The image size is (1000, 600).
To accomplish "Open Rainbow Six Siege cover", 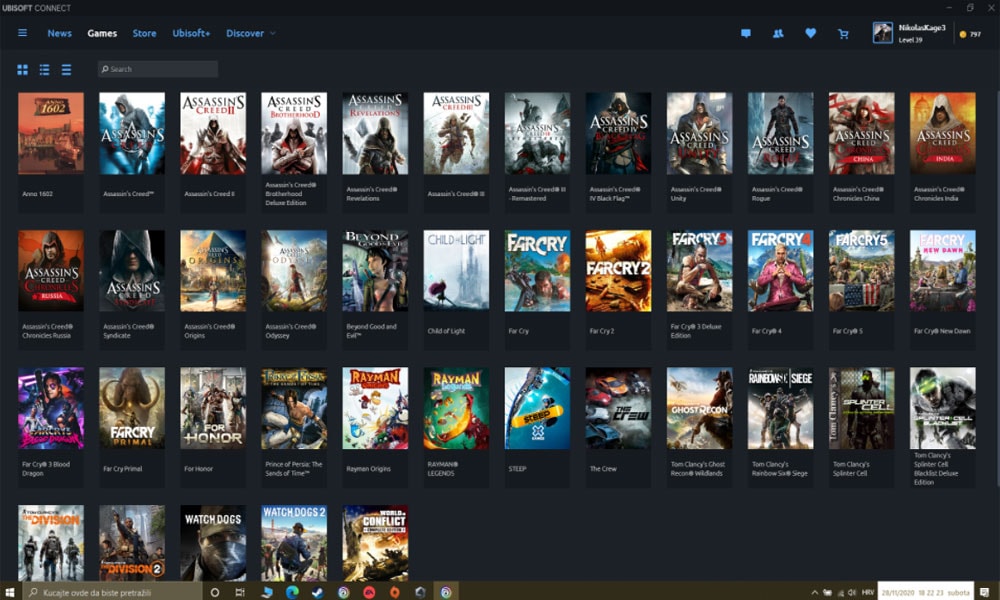I will pos(781,408).
